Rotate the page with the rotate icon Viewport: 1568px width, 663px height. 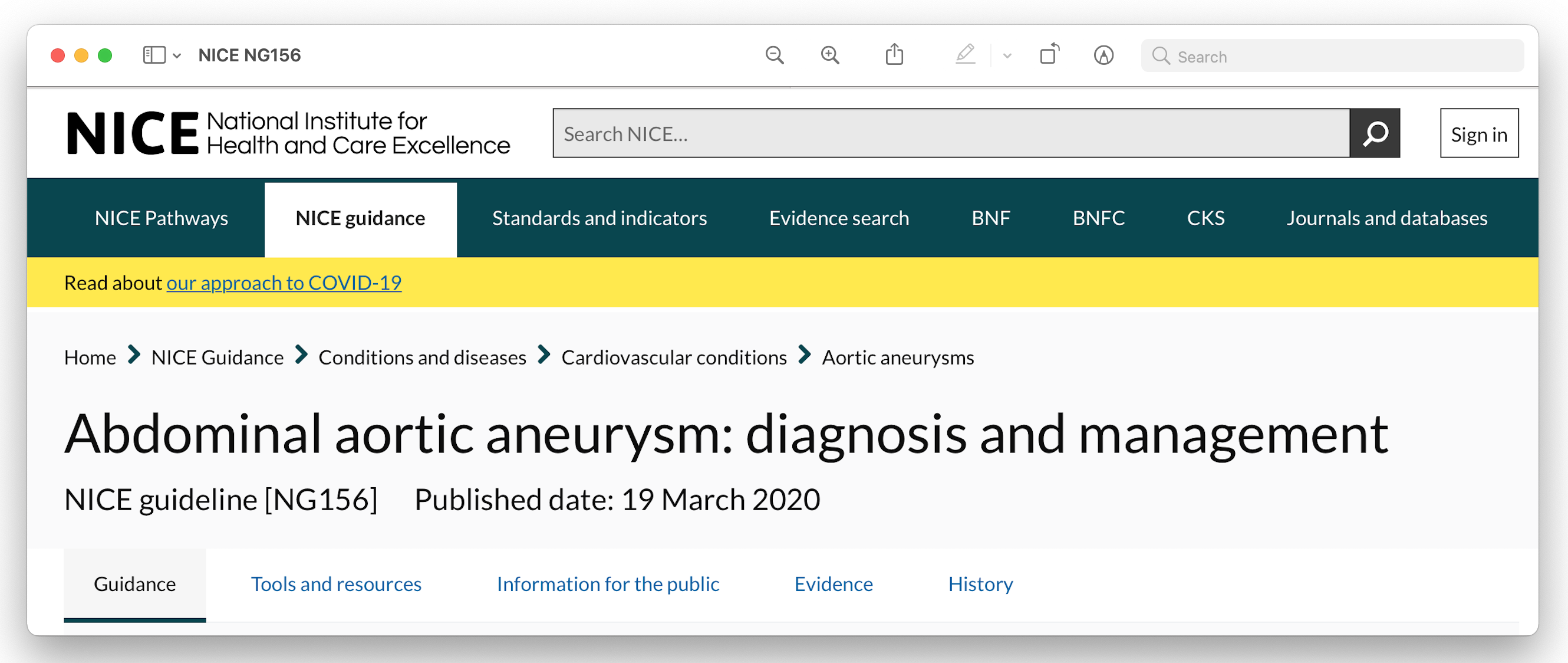pyautogui.click(x=1049, y=54)
